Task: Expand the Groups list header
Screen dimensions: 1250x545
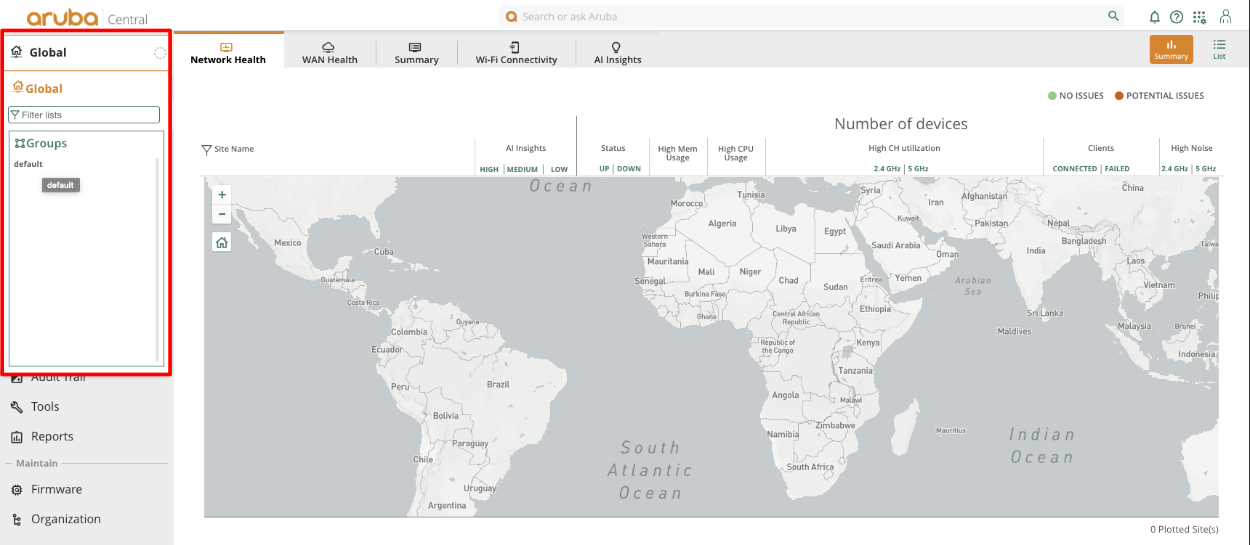Action: coord(41,144)
